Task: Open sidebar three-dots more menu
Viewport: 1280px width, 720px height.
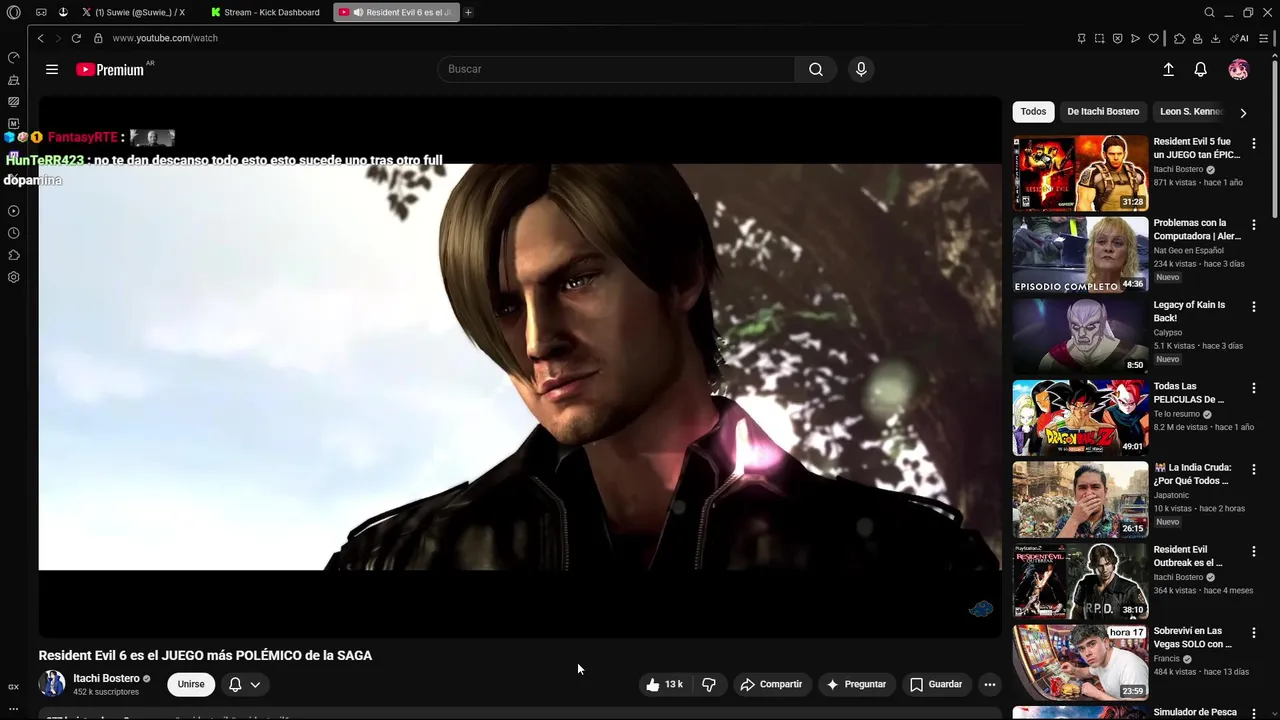Action: [x=13, y=708]
